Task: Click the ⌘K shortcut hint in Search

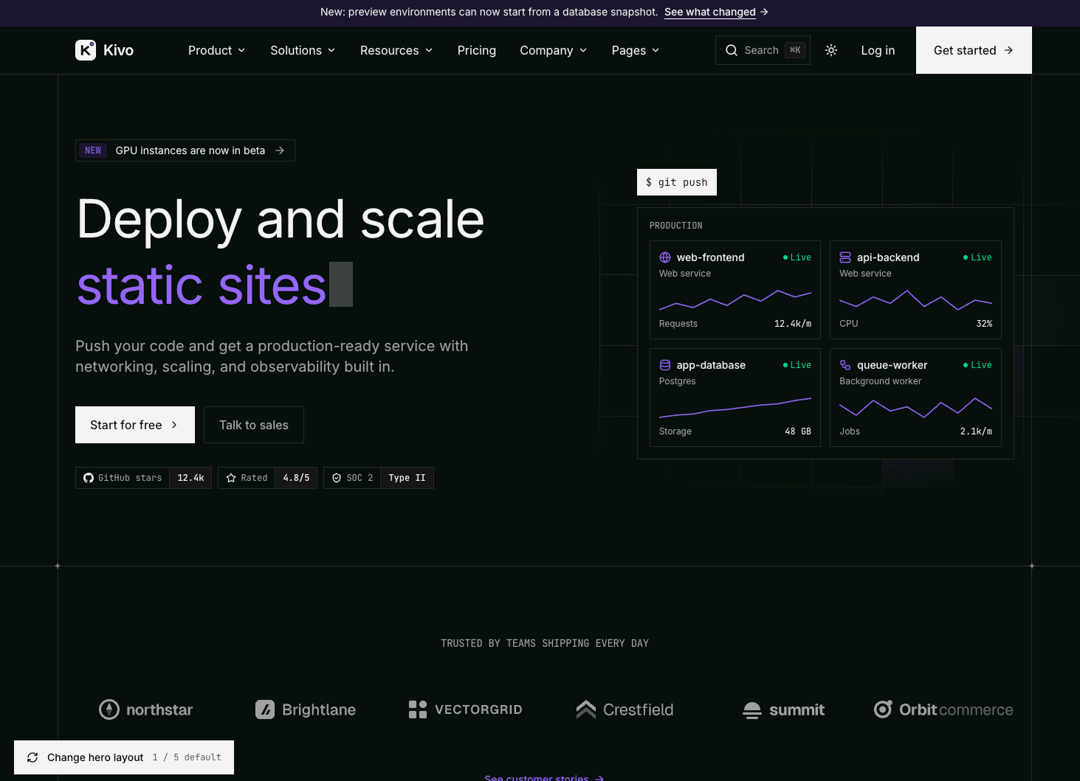Action: 795,50
